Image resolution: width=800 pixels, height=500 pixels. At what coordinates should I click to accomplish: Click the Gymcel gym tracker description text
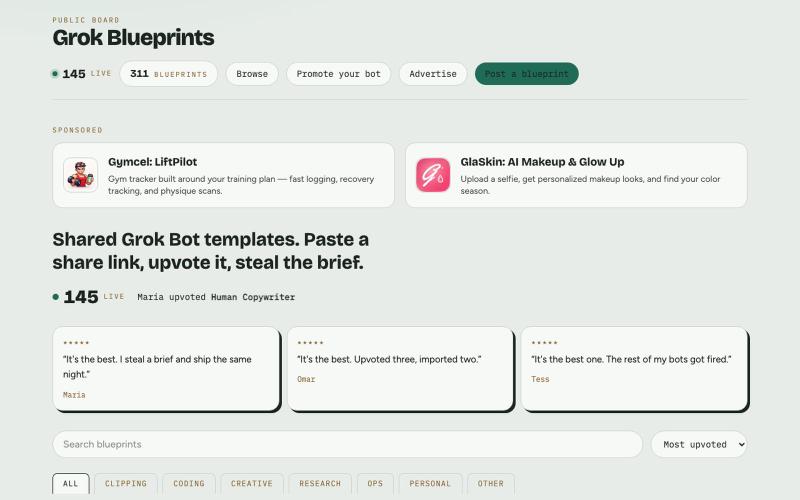241,185
